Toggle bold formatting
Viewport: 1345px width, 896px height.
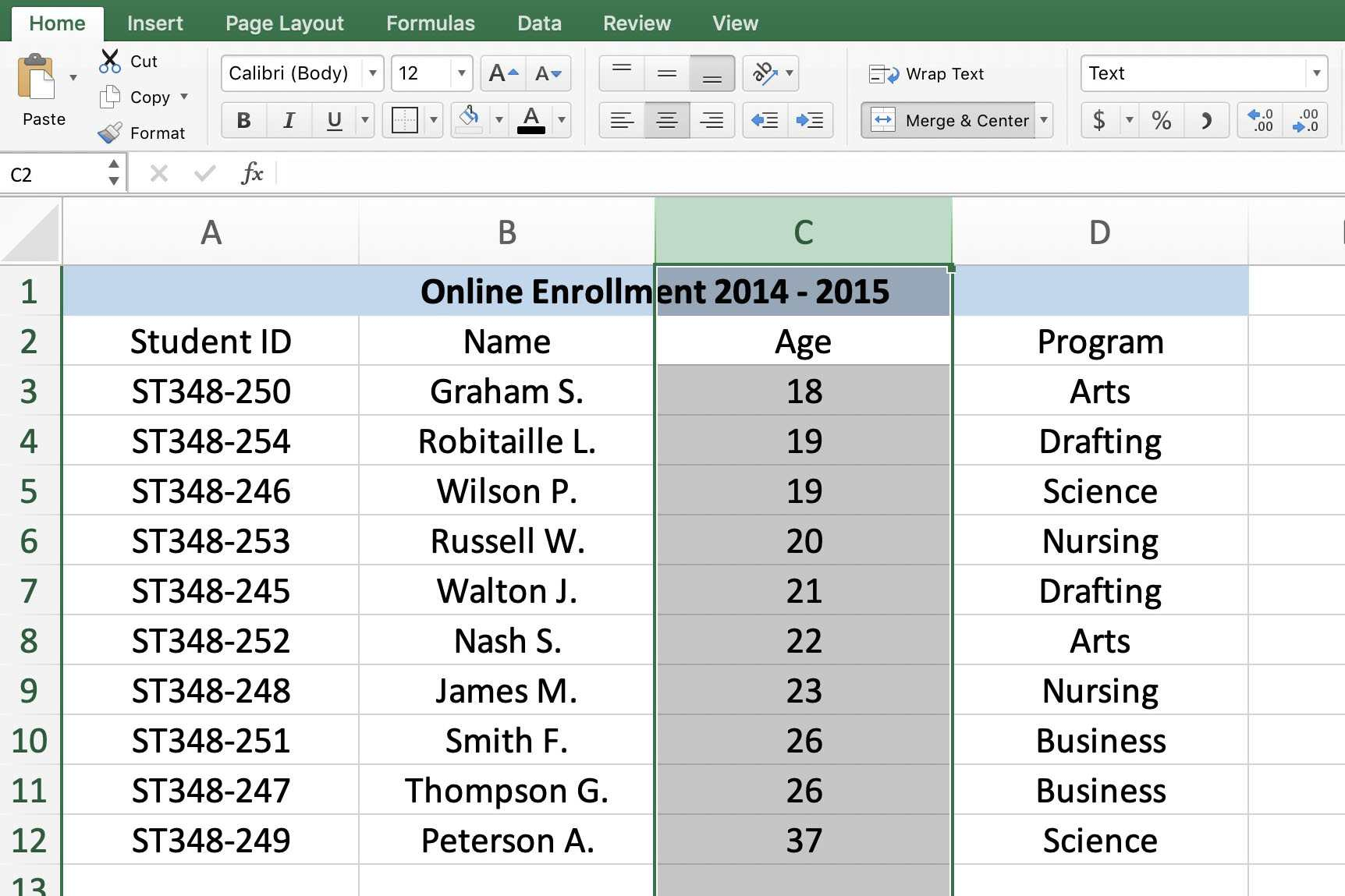[243, 120]
